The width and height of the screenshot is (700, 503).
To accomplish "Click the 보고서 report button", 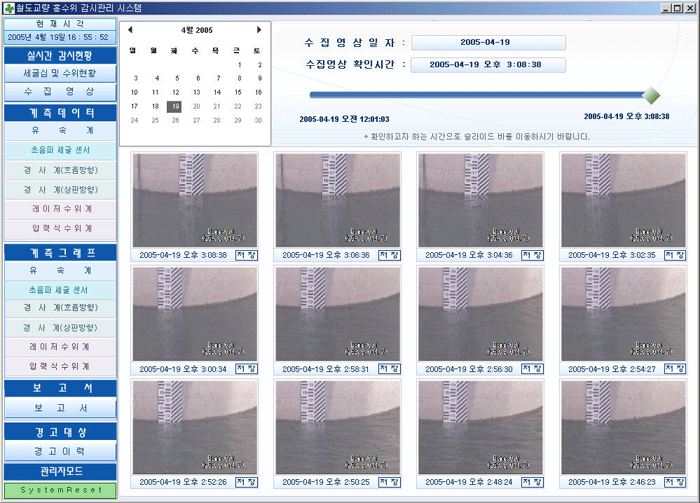I will tap(59, 408).
